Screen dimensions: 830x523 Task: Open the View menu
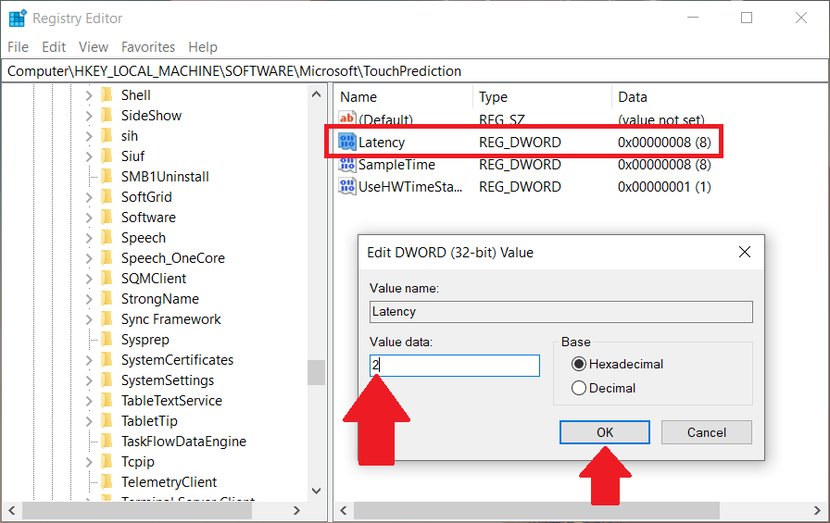[x=93, y=47]
